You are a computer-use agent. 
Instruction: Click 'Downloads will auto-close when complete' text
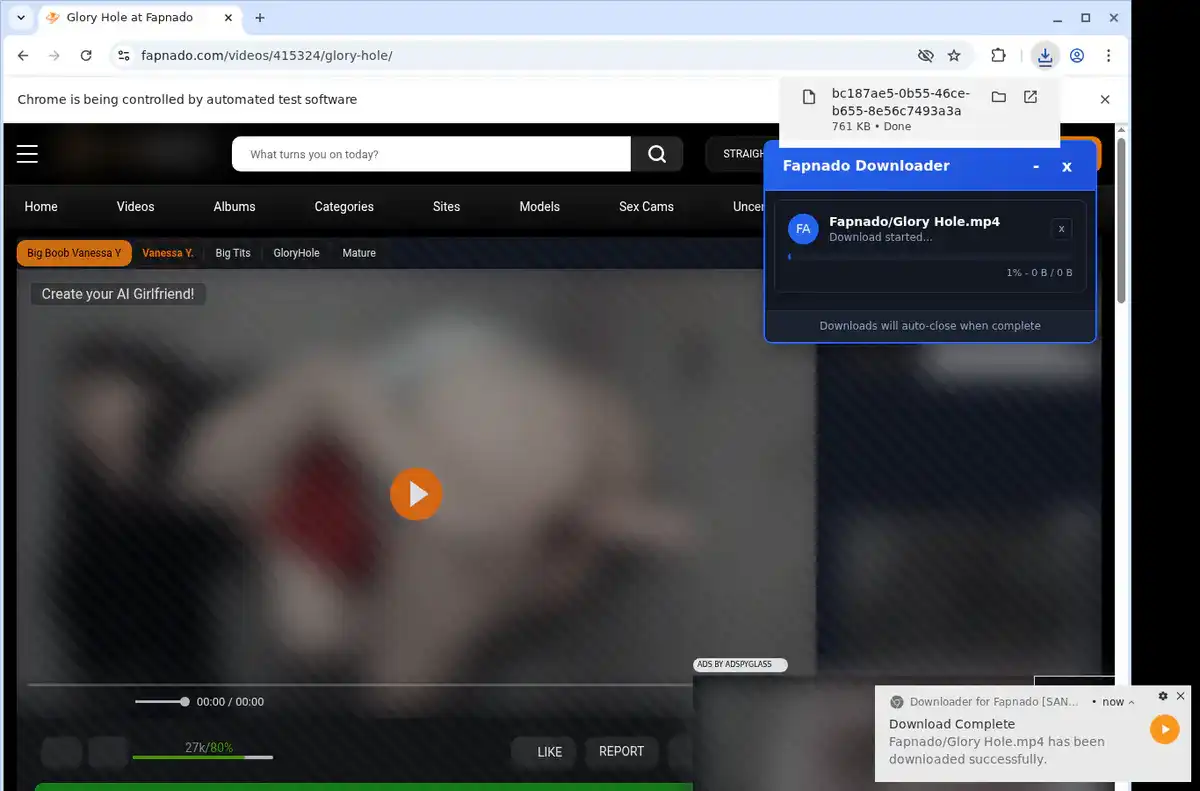tap(930, 326)
